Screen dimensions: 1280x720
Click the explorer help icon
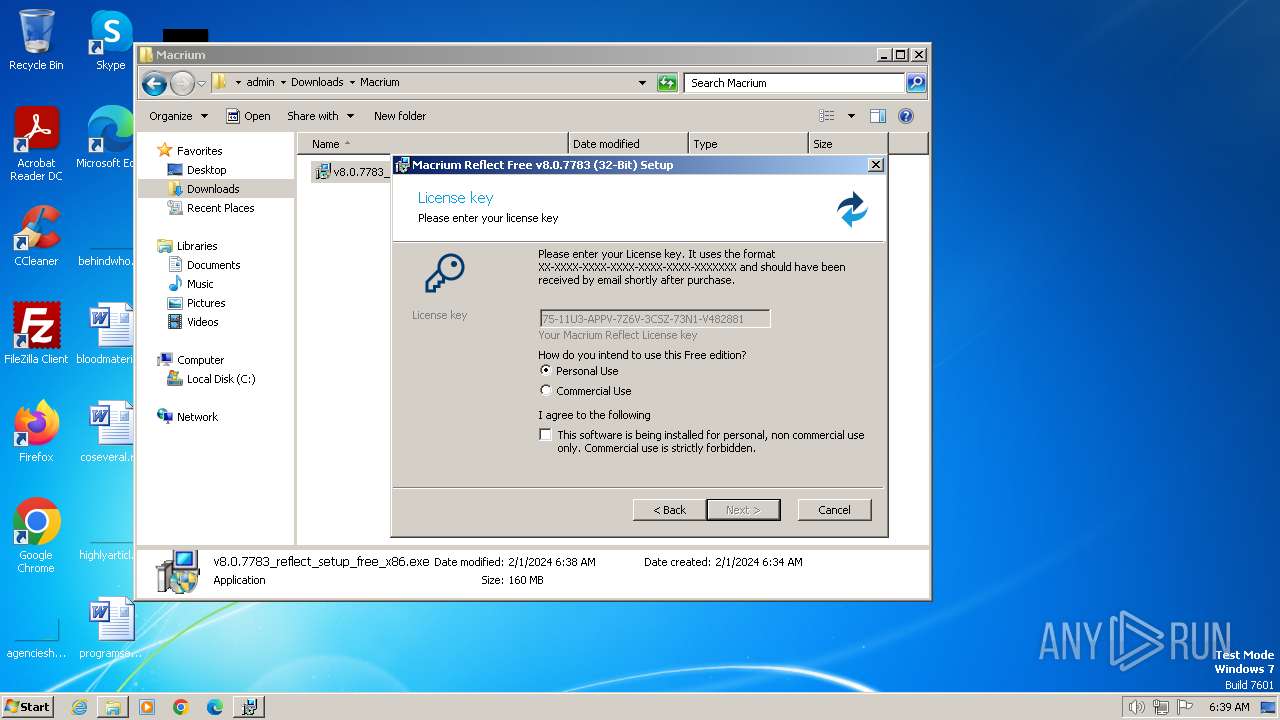coord(906,116)
